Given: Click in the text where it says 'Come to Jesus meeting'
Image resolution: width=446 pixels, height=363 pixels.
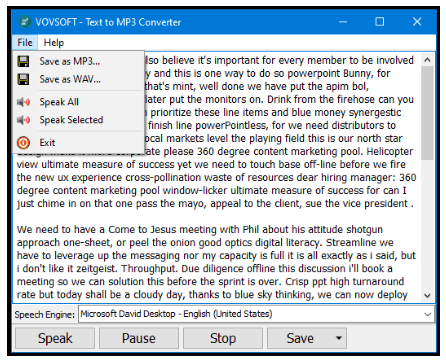Looking at the screenshot, I should pos(162,230).
